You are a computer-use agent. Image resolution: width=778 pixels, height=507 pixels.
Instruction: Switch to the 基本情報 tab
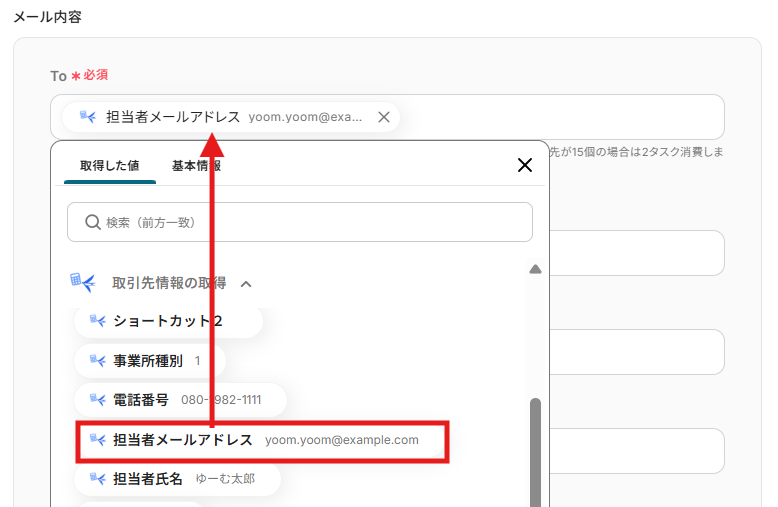point(196,166)
